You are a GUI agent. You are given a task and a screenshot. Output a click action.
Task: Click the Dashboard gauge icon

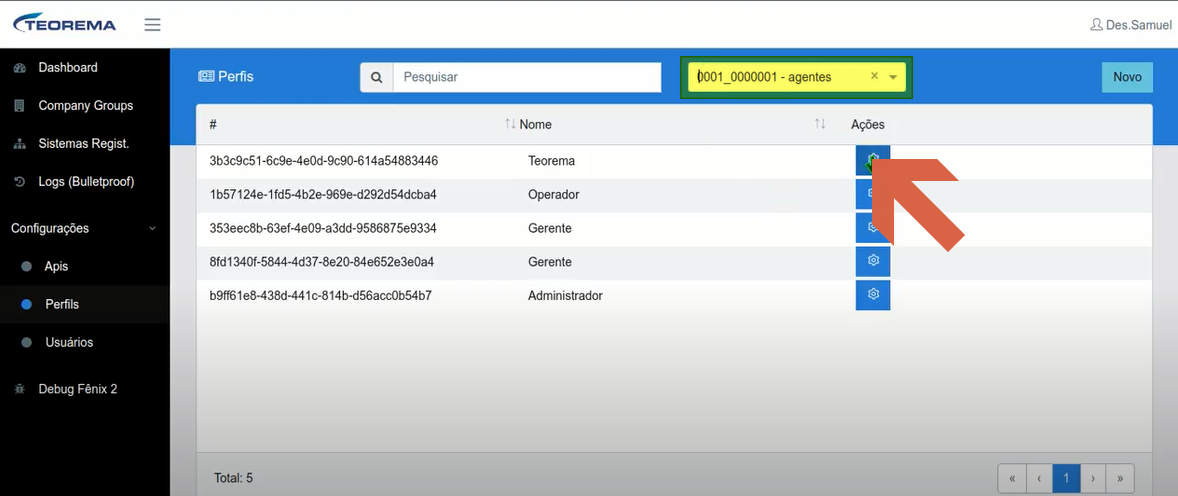(x=20, y=68)
